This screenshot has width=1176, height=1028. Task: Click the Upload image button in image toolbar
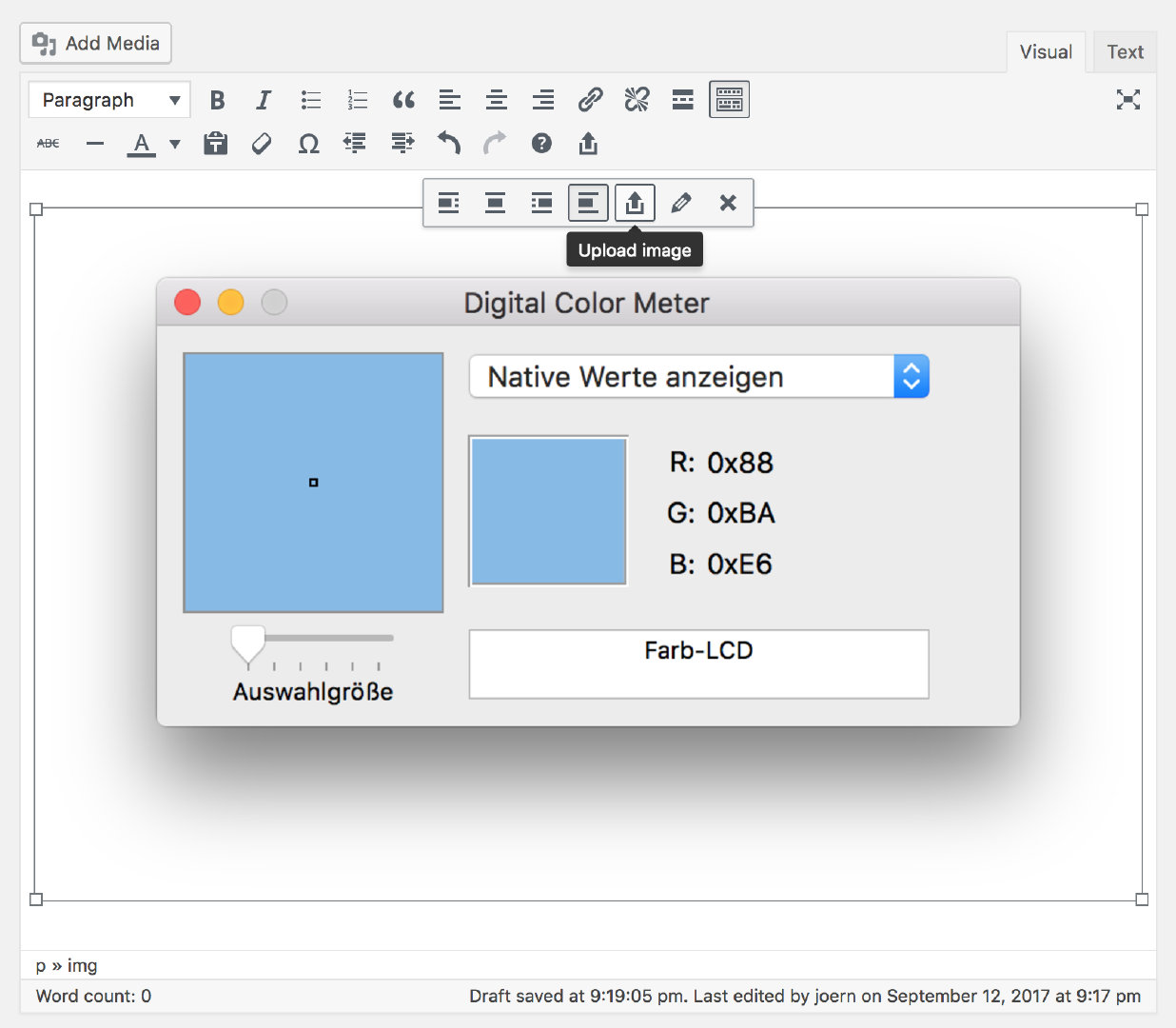tap(635, 203)
